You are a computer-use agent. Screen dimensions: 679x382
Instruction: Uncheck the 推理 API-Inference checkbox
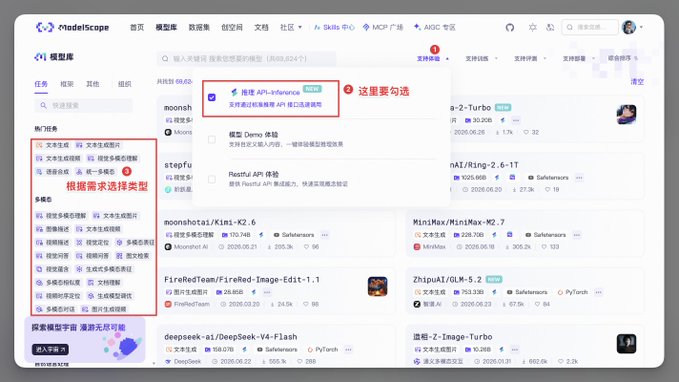[212, 97]
